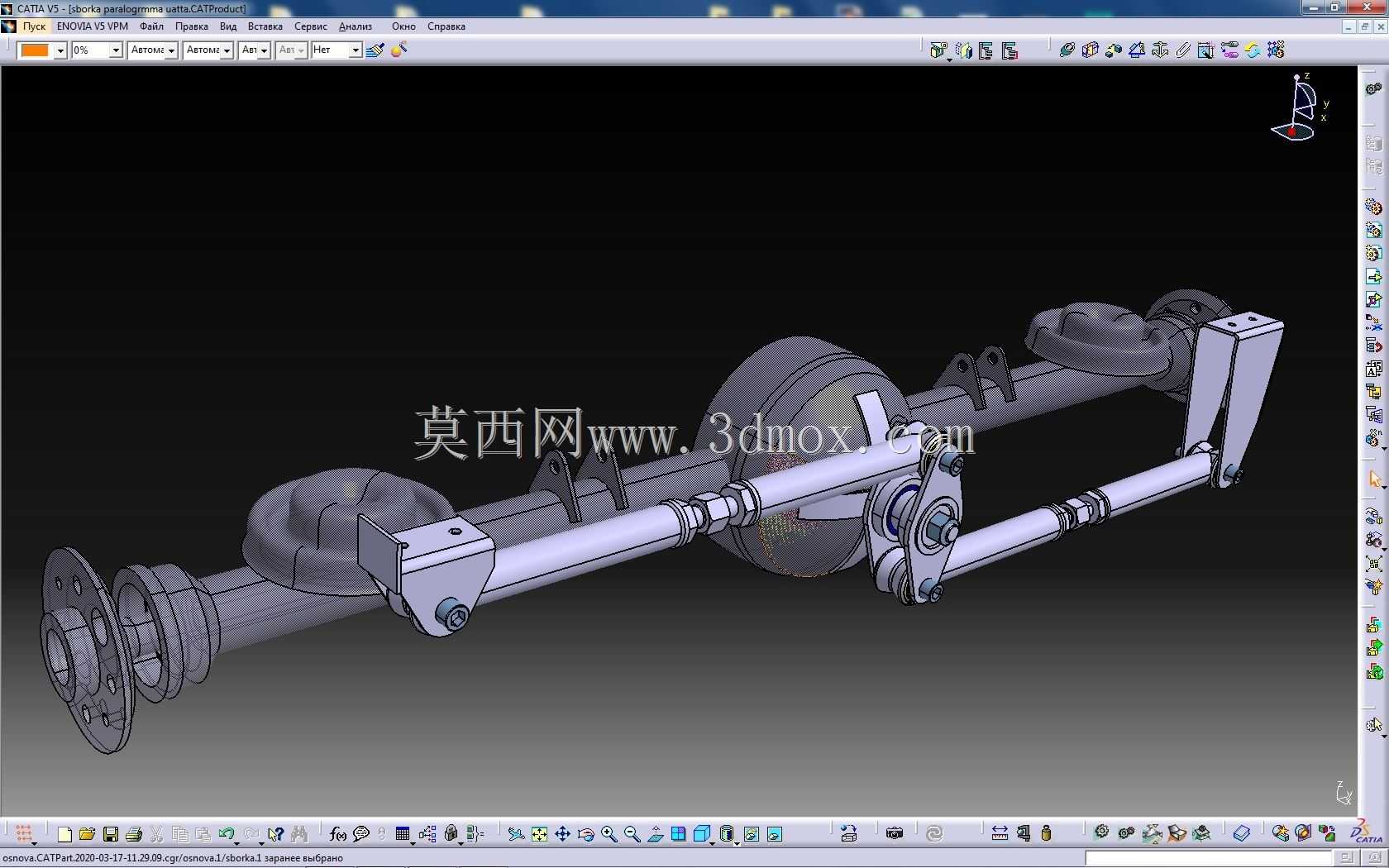This screenshot has height=868, width=1389.
Task: Click the Coincidence Constraint icon
Action: (1067, 50)
